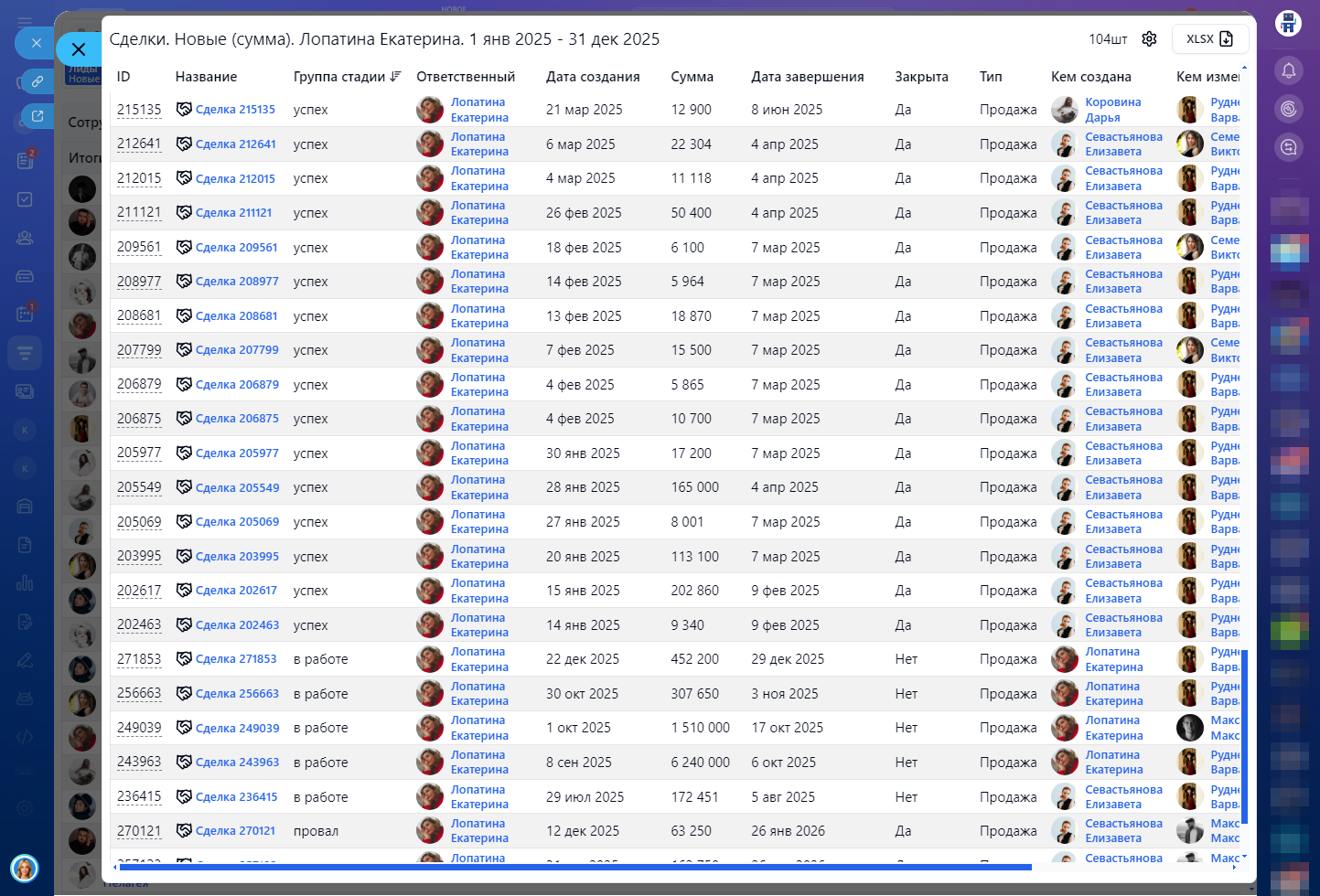Click the user profile avatar at bottom left
This screenshot has height=896, width=1320.
[x=25, y=868]
